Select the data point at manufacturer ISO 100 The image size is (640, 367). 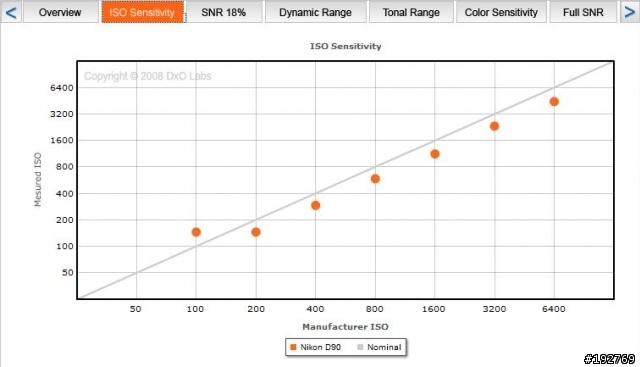click(196, 232)
